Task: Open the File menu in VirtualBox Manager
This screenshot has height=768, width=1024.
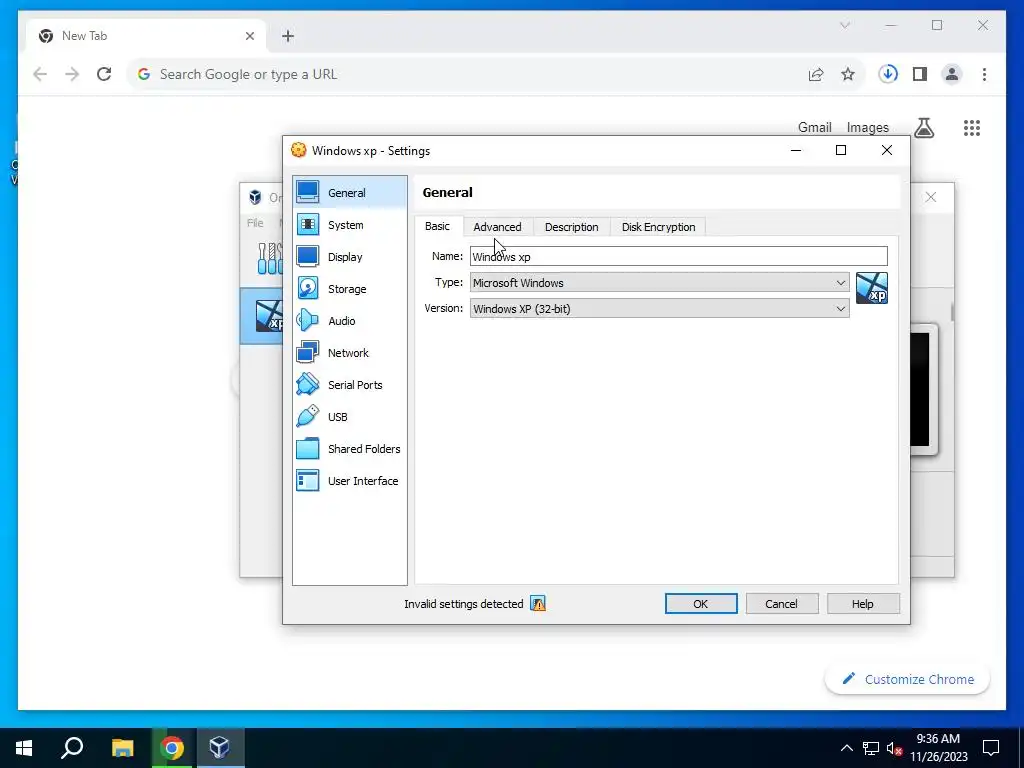Action: 255,223
